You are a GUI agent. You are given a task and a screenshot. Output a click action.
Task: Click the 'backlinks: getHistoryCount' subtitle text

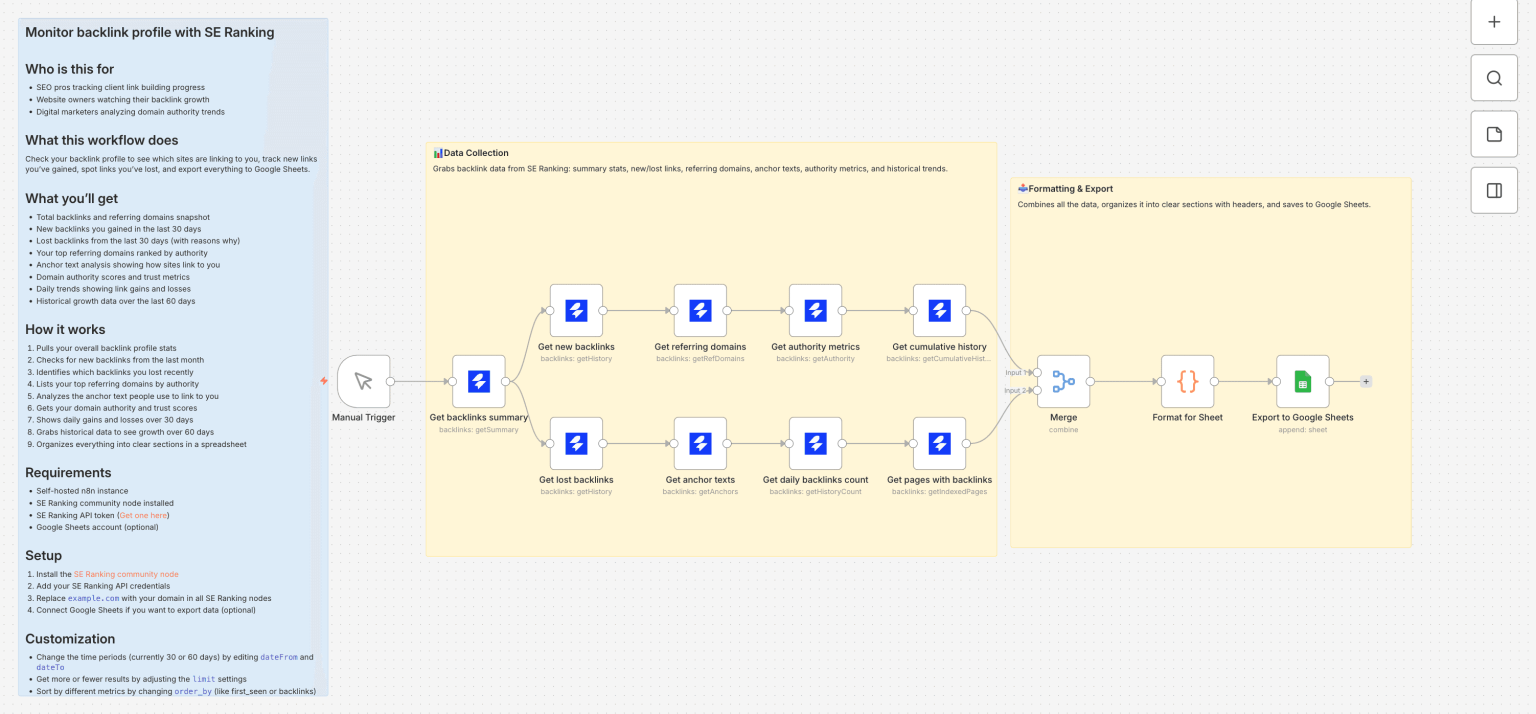pyautogui.click(x=815, y=491)
